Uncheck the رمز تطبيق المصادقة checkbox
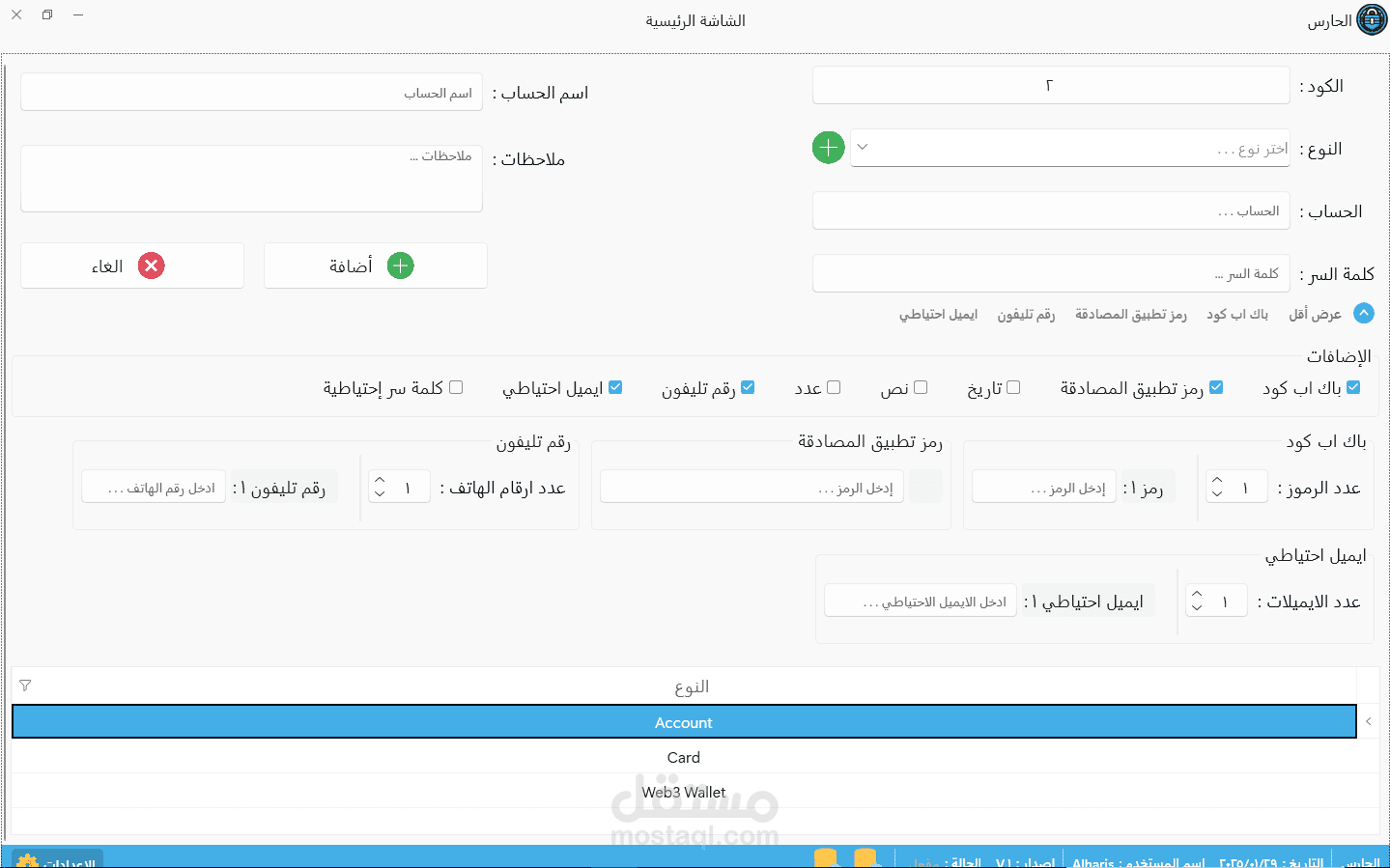The width and height of the screenshot is (1390, 868). 1216,387
